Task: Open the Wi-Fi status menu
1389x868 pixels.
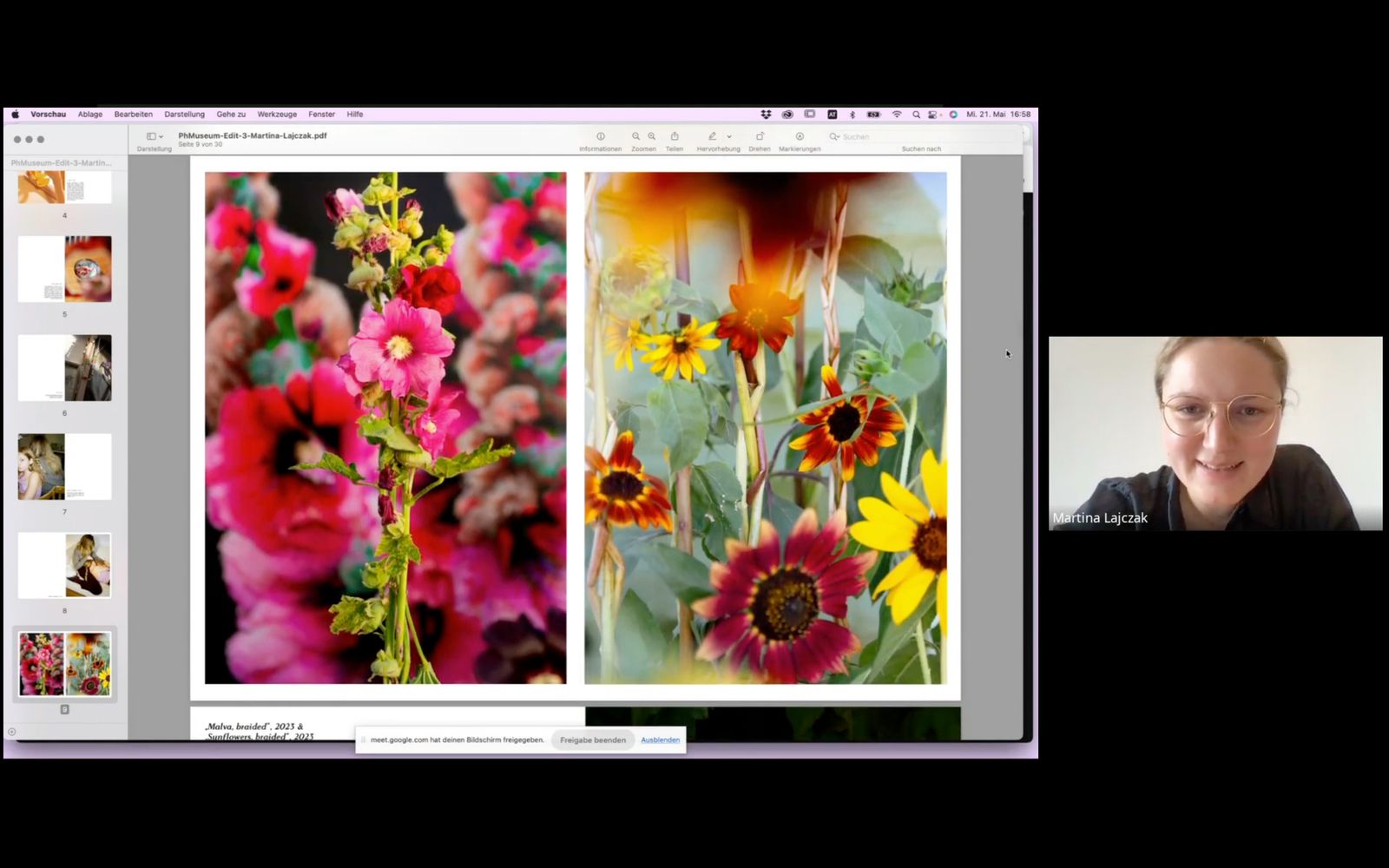Action: click(897, 115)
